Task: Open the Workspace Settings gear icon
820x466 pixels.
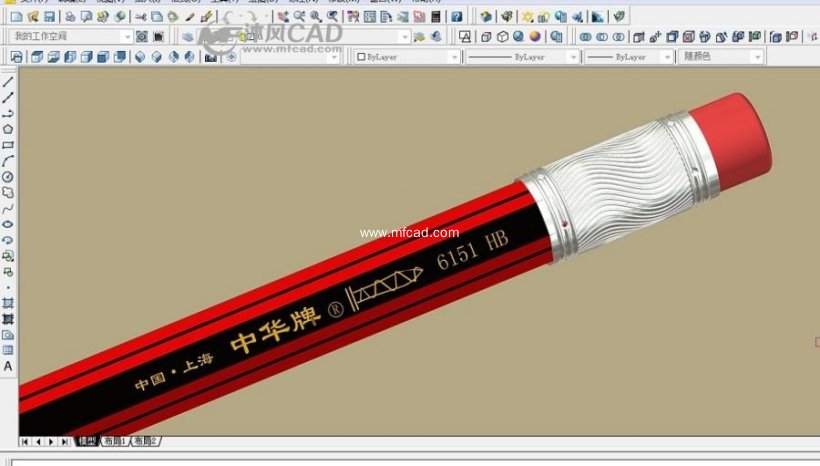Action: point(142,37)
